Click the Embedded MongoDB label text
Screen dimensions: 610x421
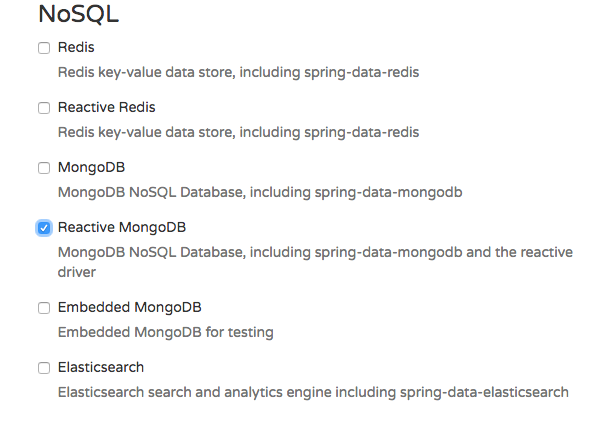pos(130,307)
